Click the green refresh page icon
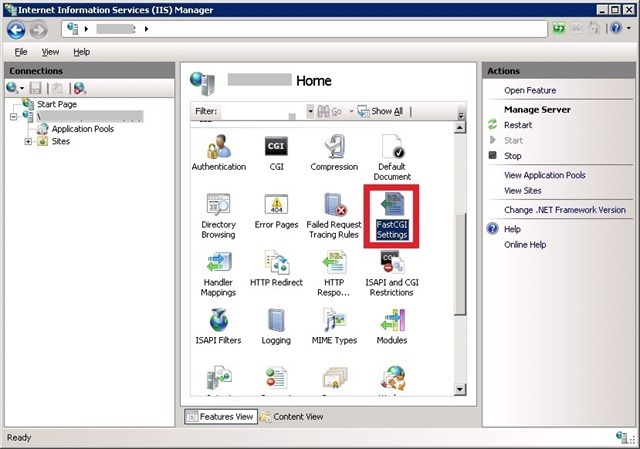 tap(558, 28)
